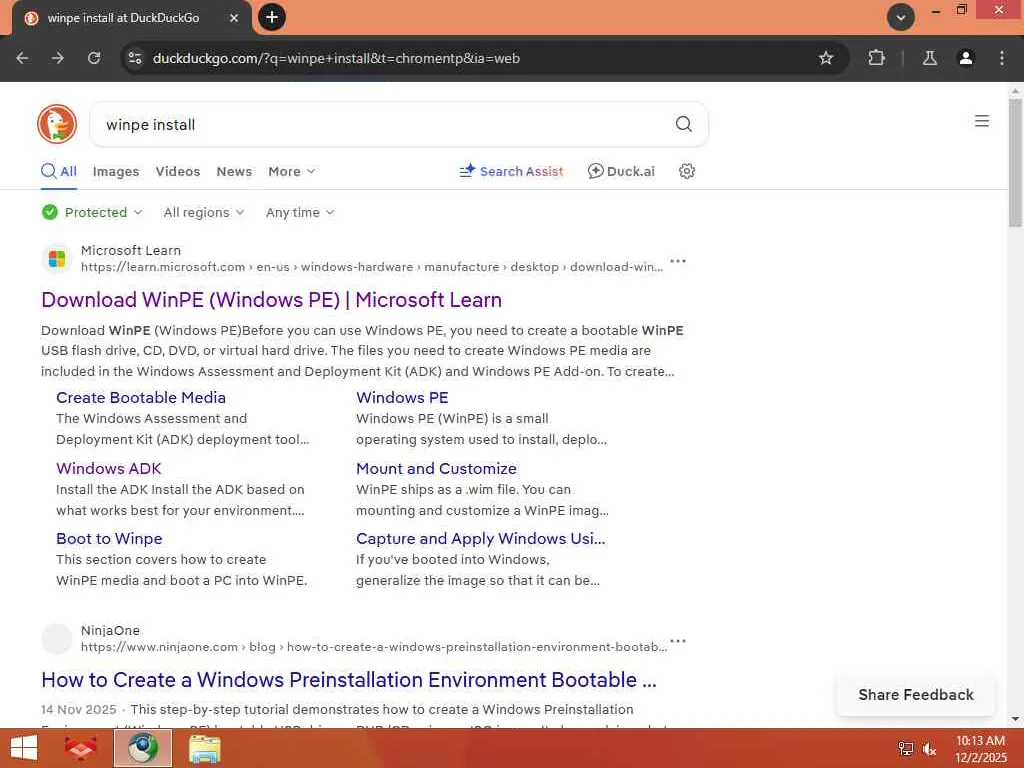Image resolution: width=1024 pixels, height=768 pixels.
Task: Open tab search dropdown arrow
Action: tap(901, 17)
